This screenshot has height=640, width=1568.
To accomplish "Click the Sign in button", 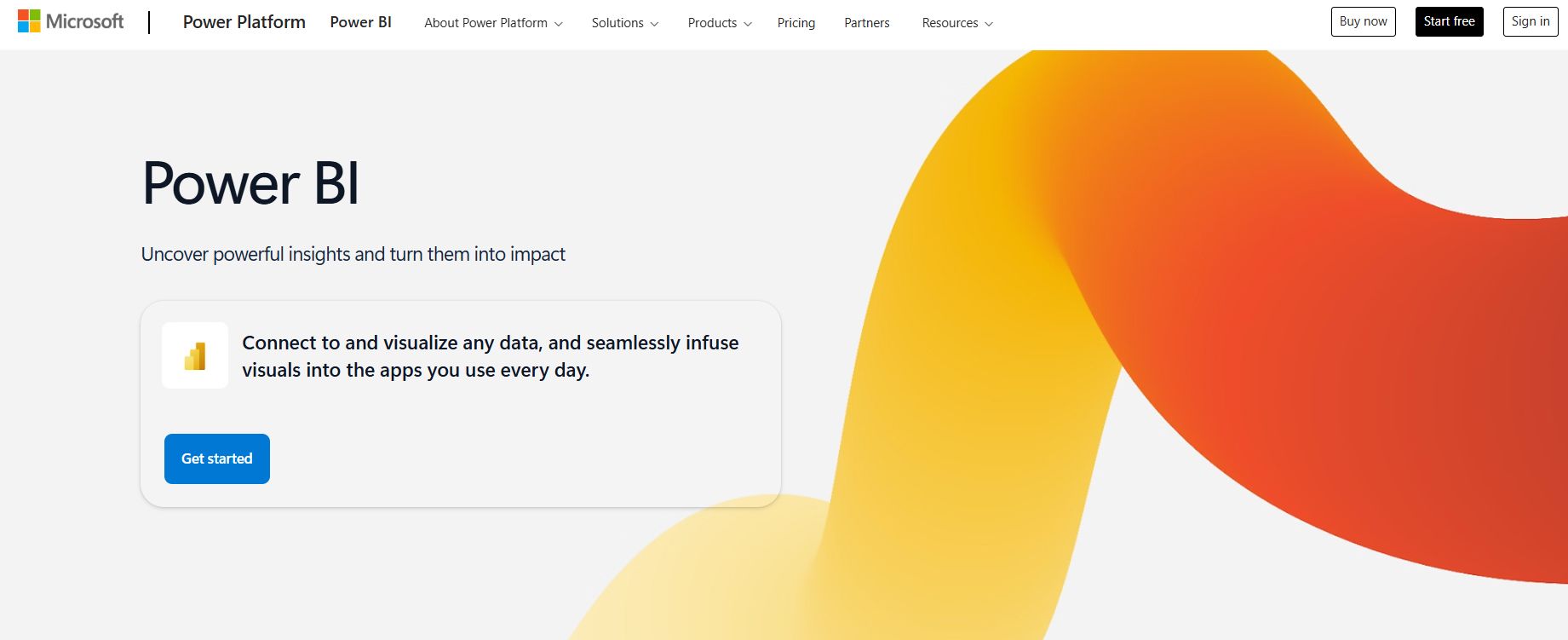I will pyautogui.click(x=1531, y=21).
